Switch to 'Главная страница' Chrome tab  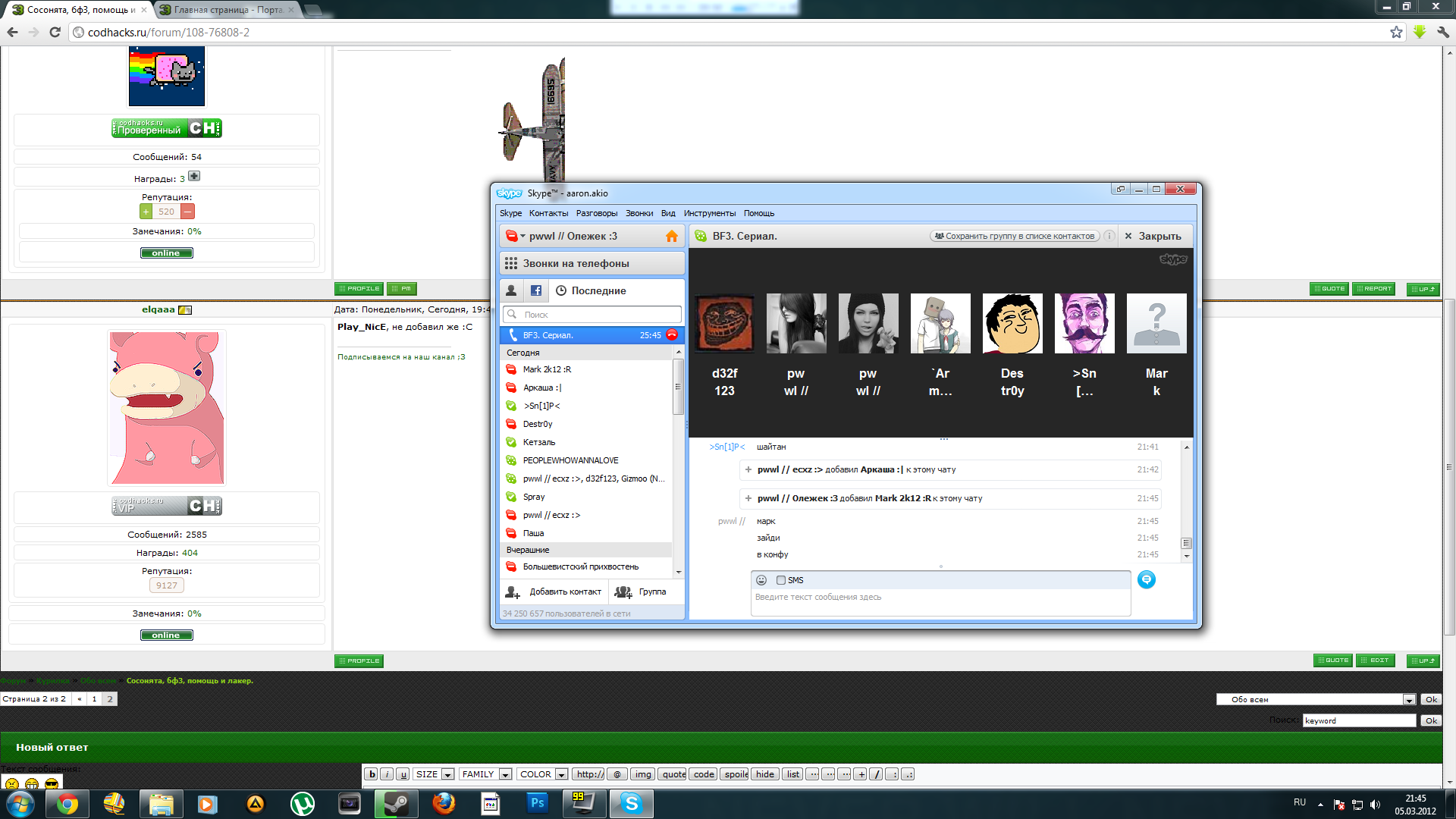pos(227,10)
